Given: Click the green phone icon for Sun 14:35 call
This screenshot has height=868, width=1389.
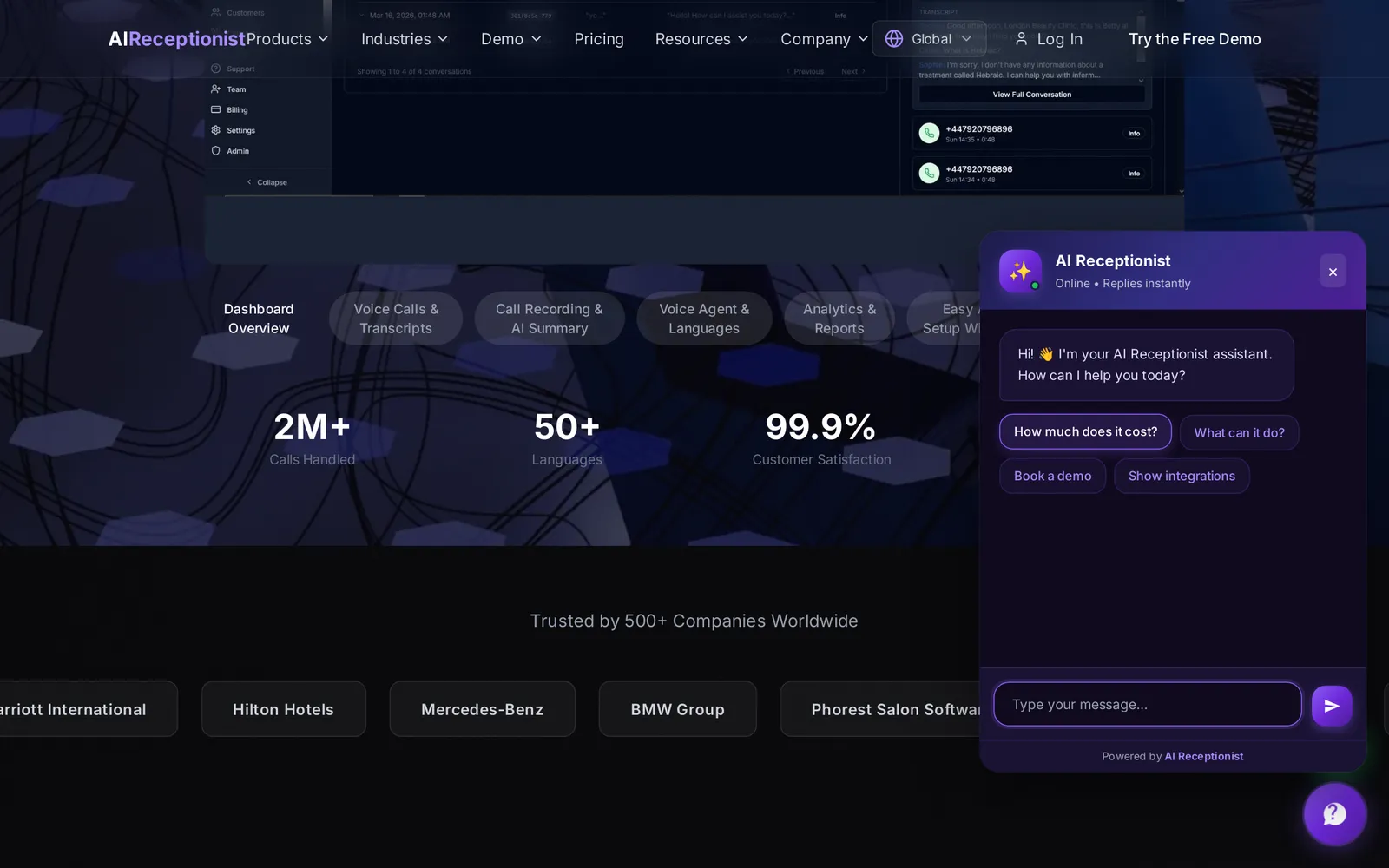Looking at the screenshot, I should pos(929,134).
